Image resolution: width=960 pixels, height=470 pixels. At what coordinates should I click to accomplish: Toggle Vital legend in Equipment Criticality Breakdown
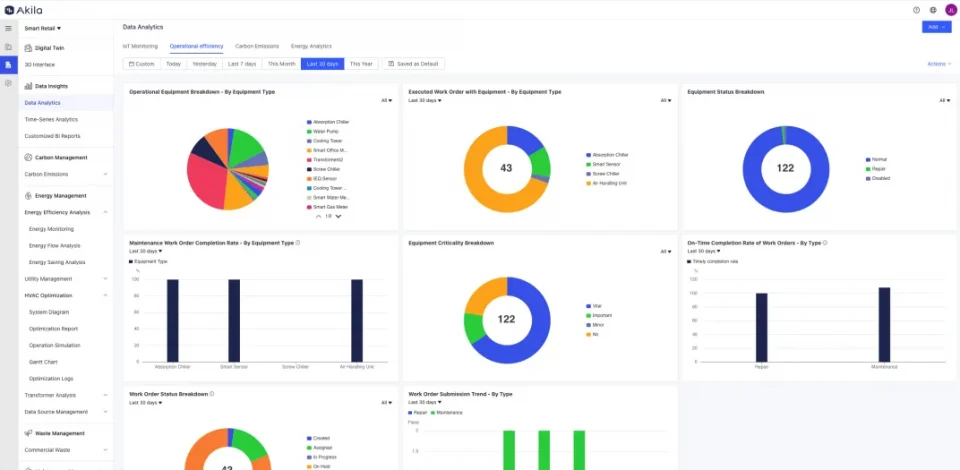593,306
